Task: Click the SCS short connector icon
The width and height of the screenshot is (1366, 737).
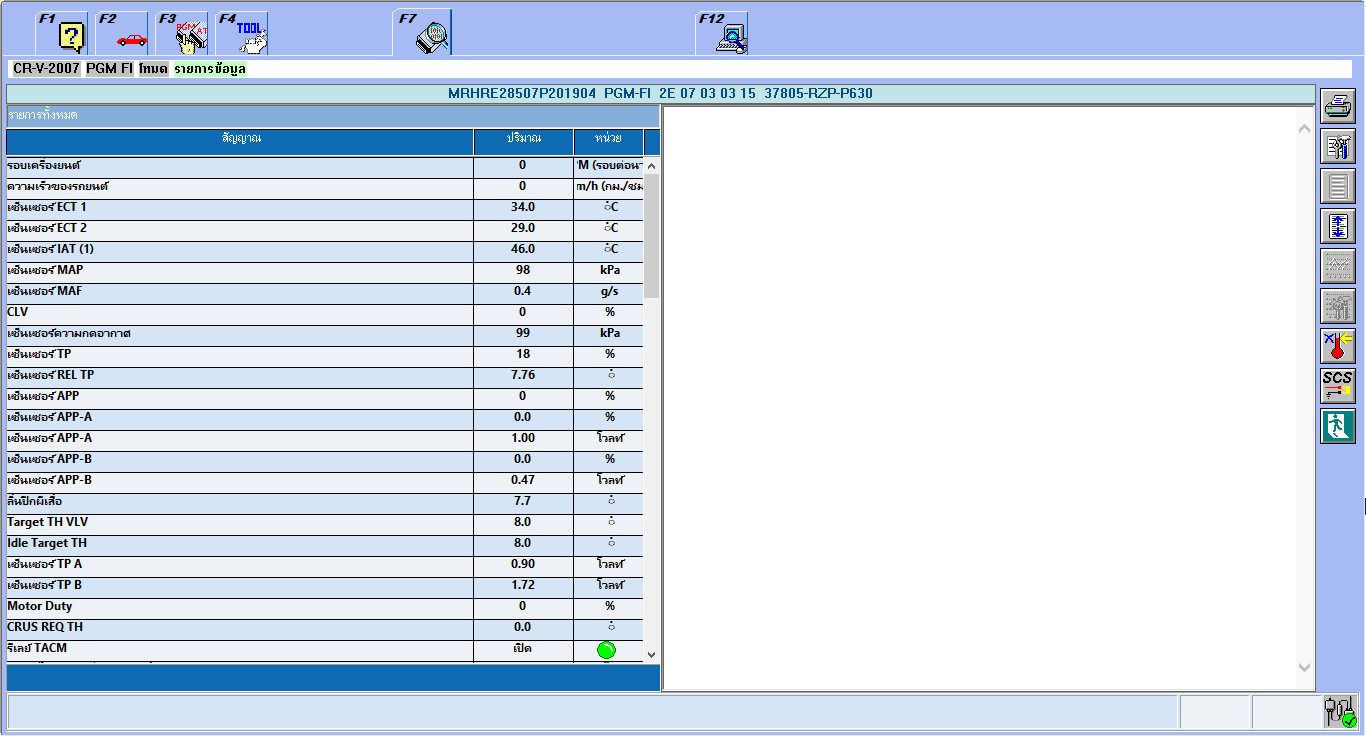Action: point(1338,386)
